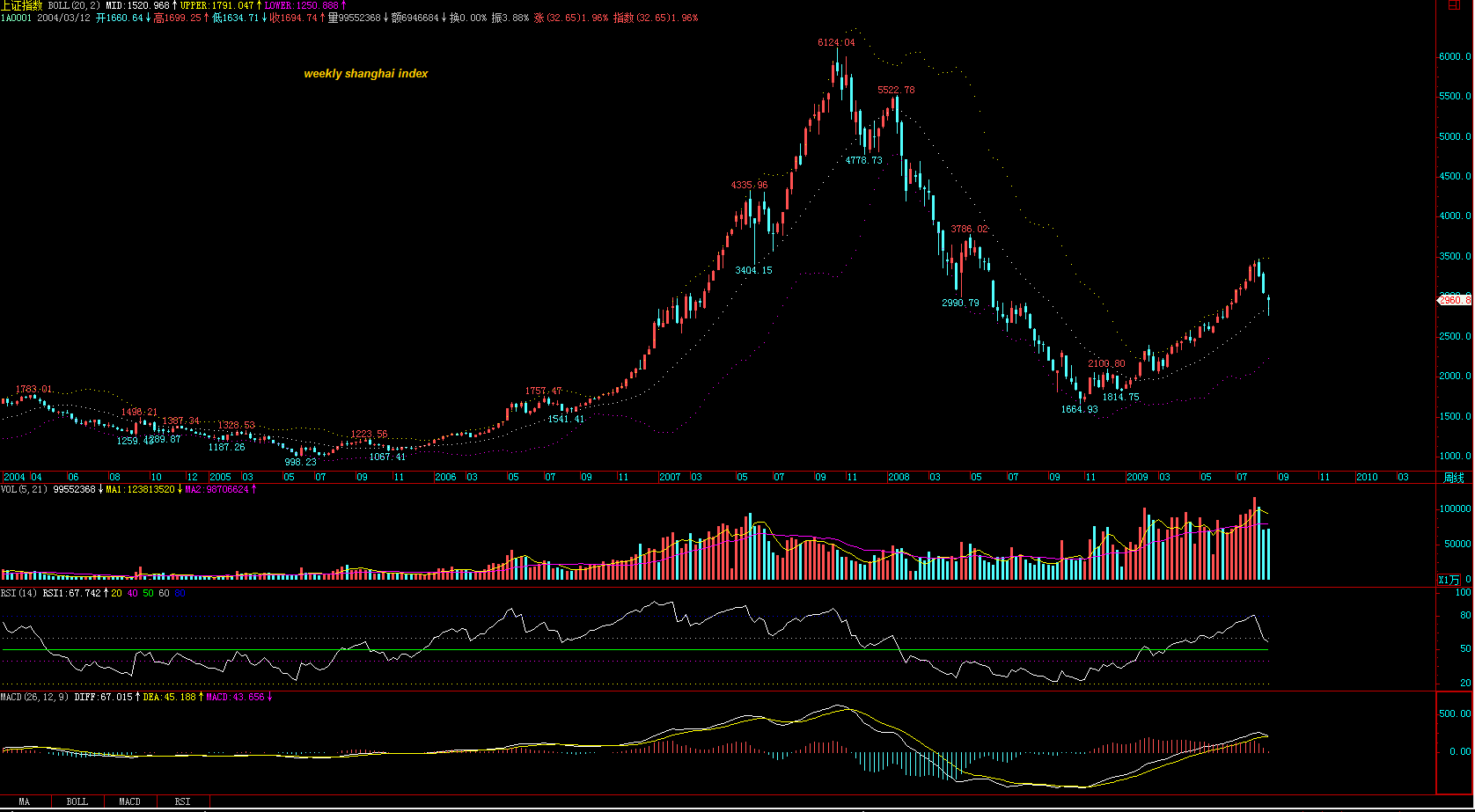
Task: Click the MA2:98706624 volume value
Action: click(x=216, y=489)
